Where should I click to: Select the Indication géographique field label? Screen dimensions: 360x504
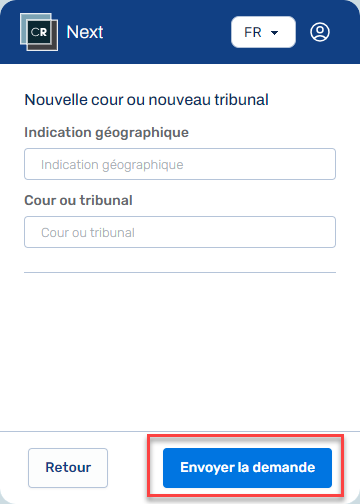(x=107, y=132)
